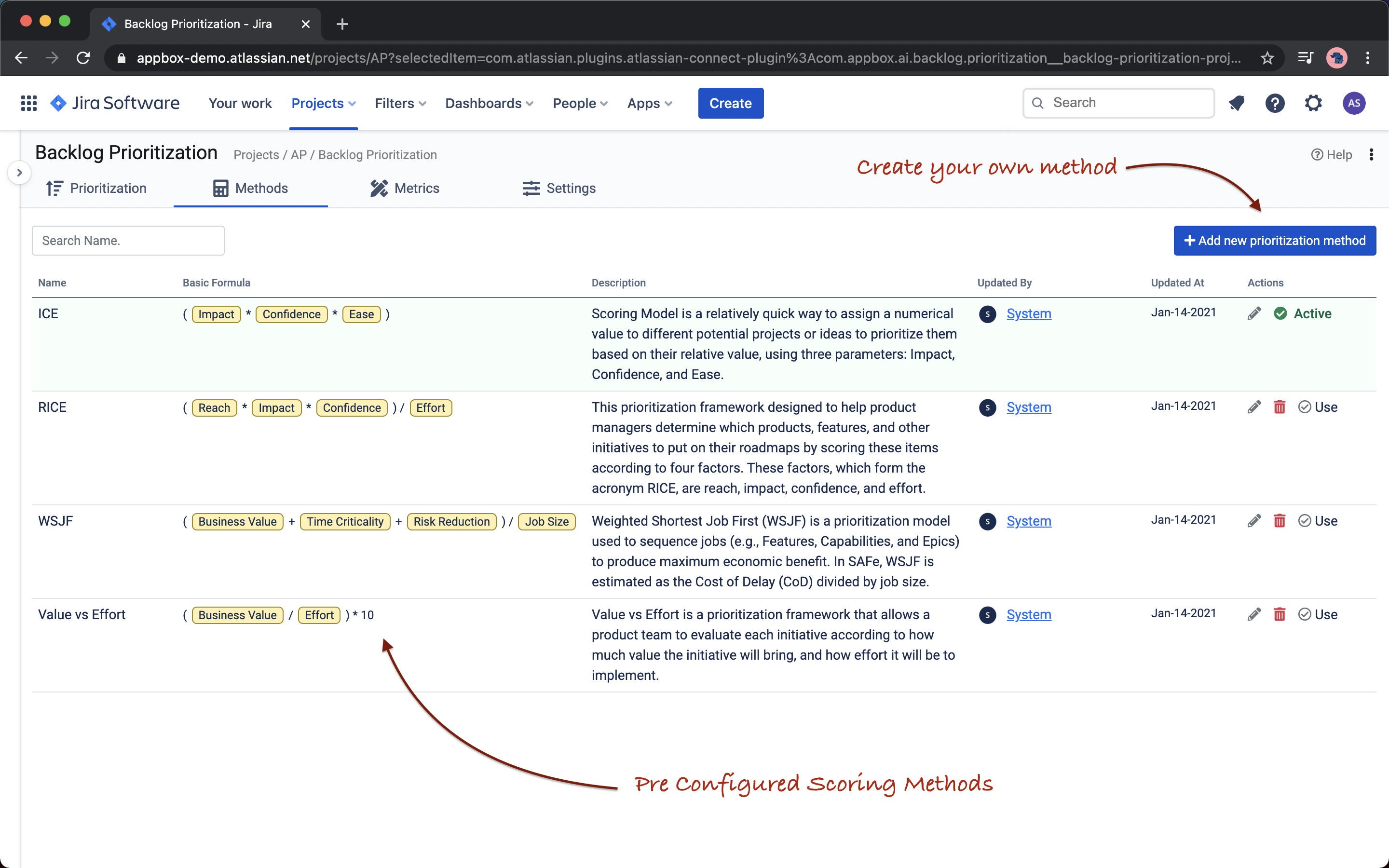Expand the Projects dropdown menu
This screenshot has width=1389, height=868.
324,103
